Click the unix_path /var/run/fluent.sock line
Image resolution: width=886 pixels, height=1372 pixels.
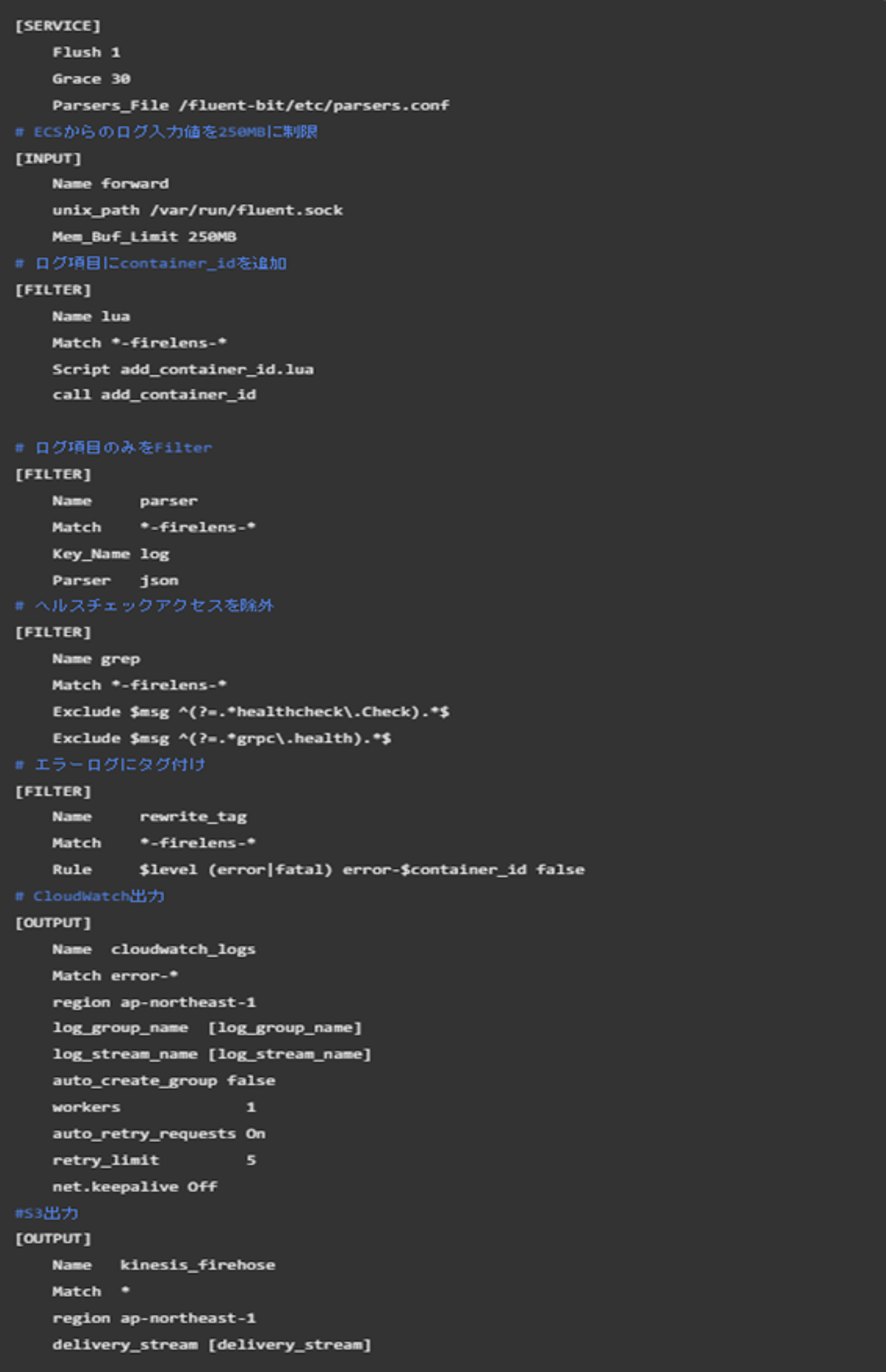click(x=198, y=210)
